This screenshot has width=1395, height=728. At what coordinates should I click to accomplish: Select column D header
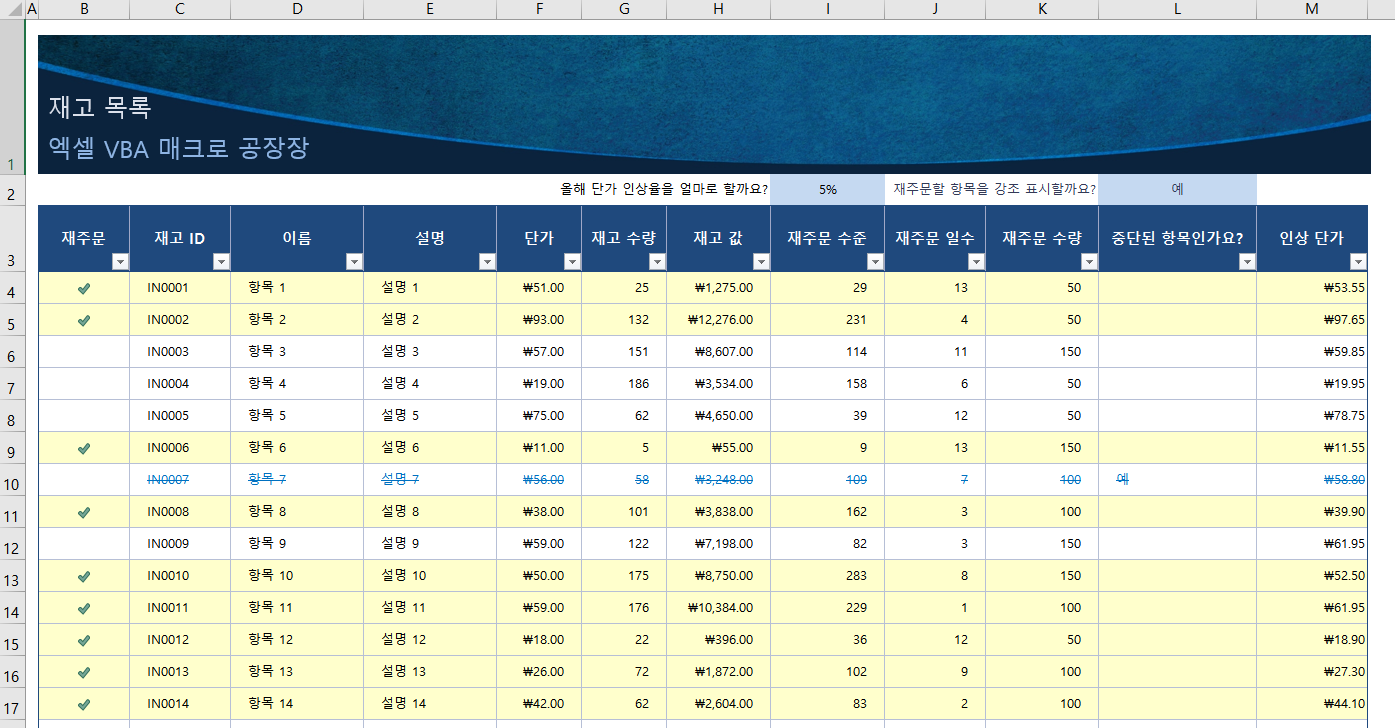297,9
